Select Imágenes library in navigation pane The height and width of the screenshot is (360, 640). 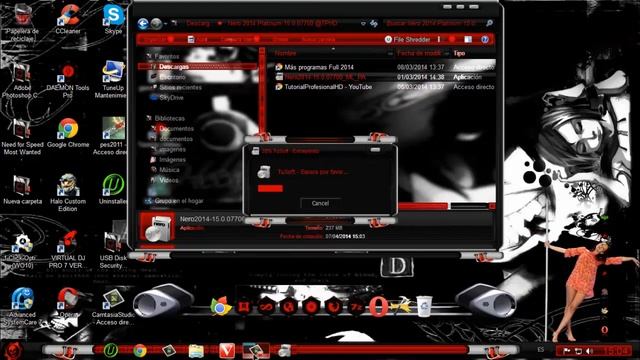pyautogui.click(x=172, y=160)
